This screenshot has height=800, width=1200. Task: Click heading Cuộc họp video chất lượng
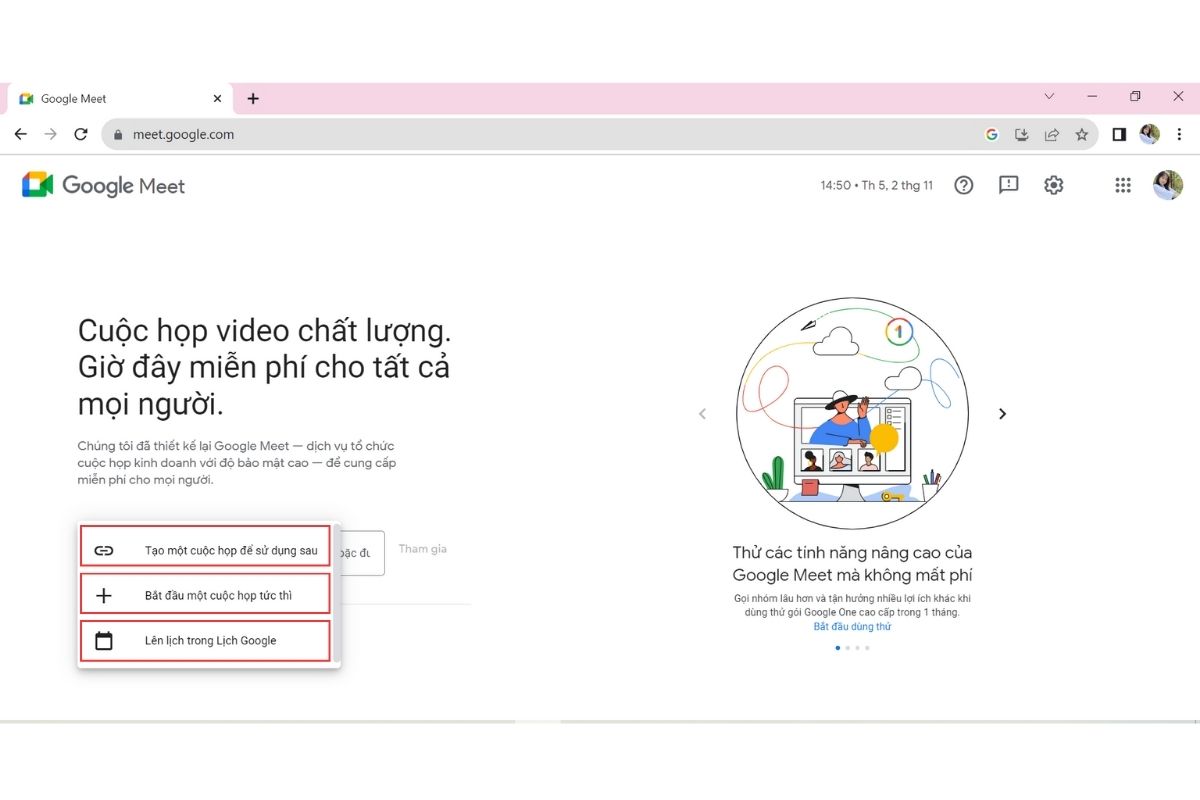pyautogui.click(x=264, y=331)
